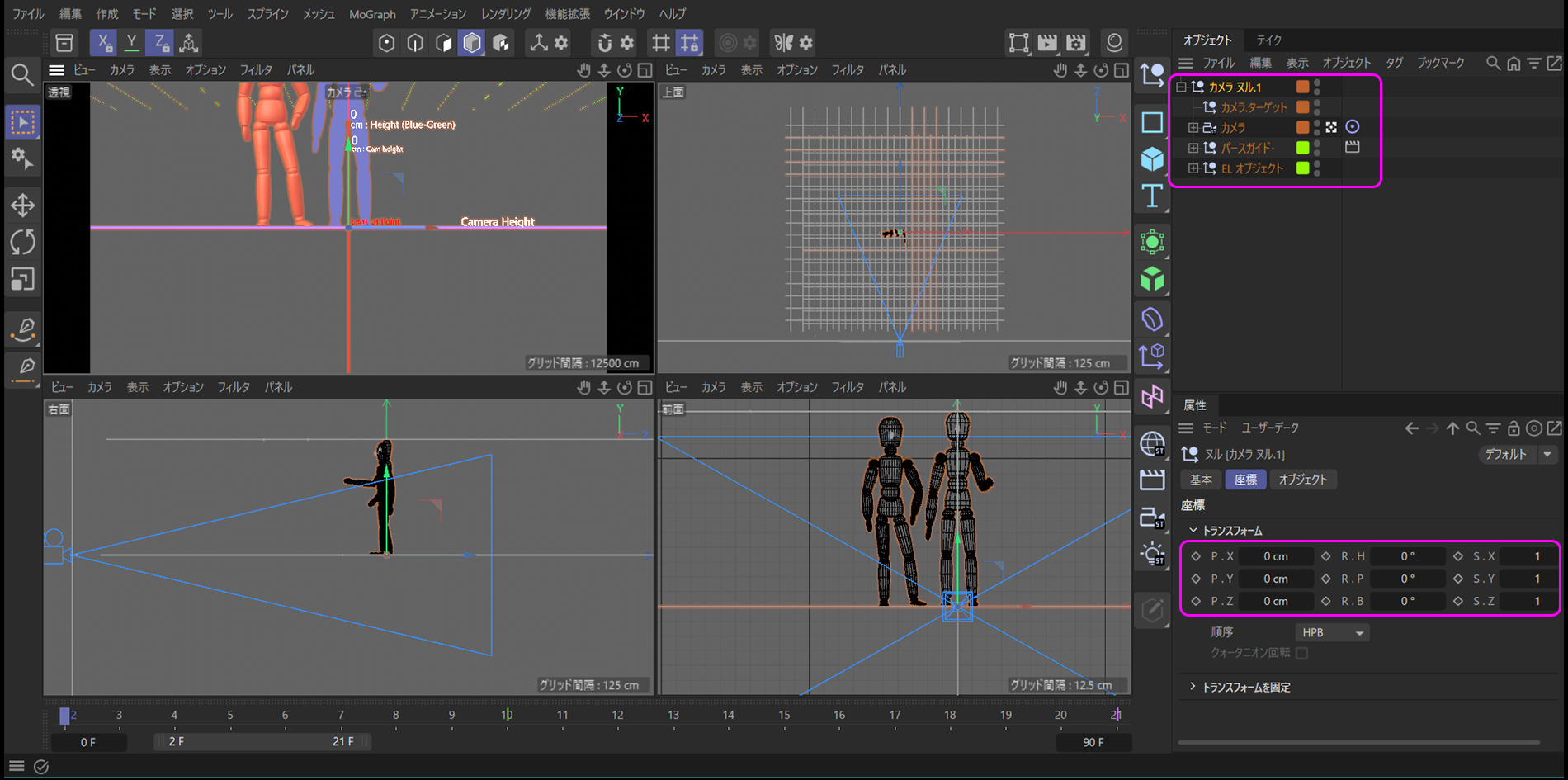The image size is (1568, 780).
Task: Open the floor/sky environment globe icon
Action: click(1152, 444)
